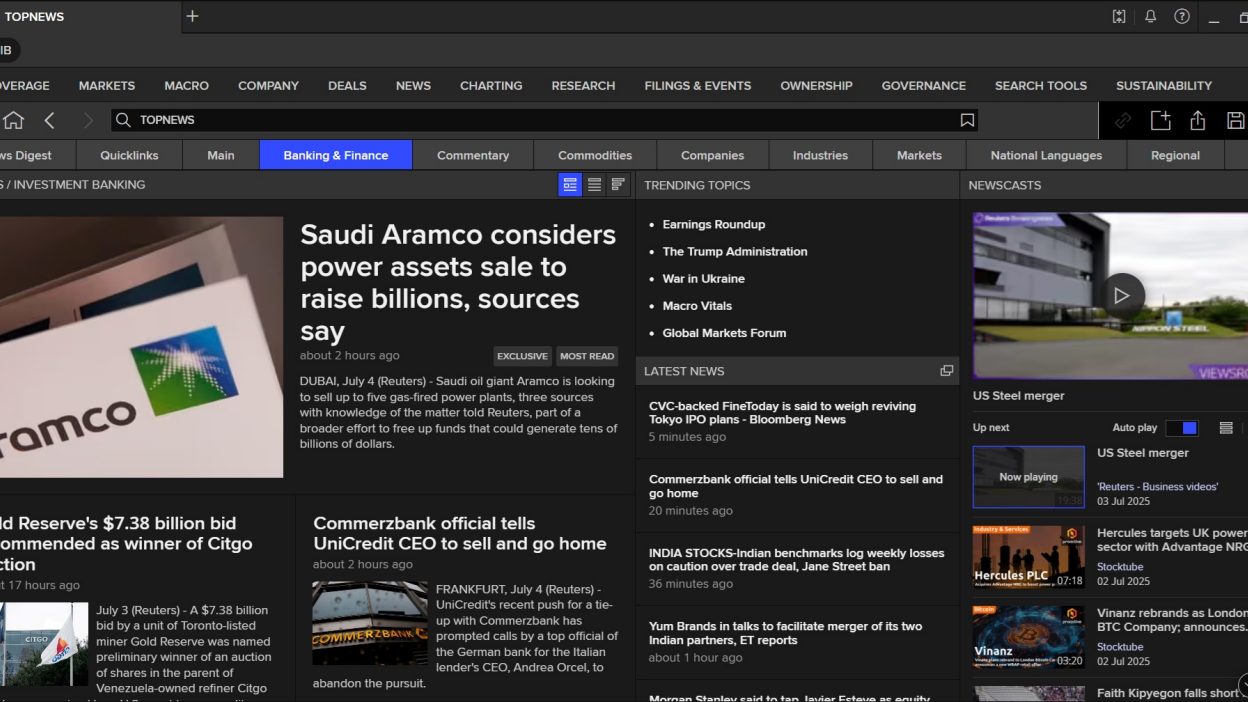Viewport: 1248px width, 702px height.
Task: Select the Banking & Finance tab
Action: coord(336,155)
